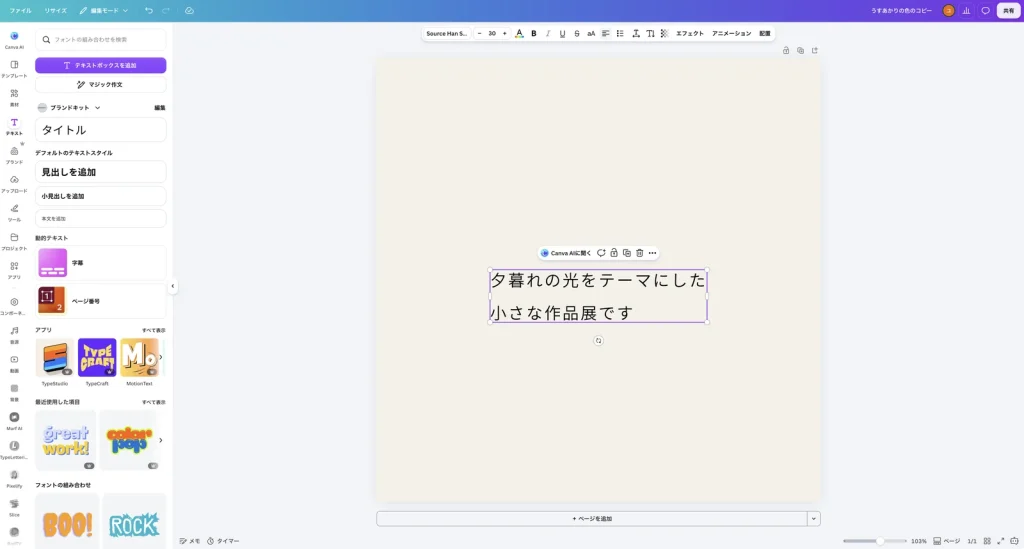Add a subheading (小見出しを追加)
1024x549 pixels.
point(101,196)
